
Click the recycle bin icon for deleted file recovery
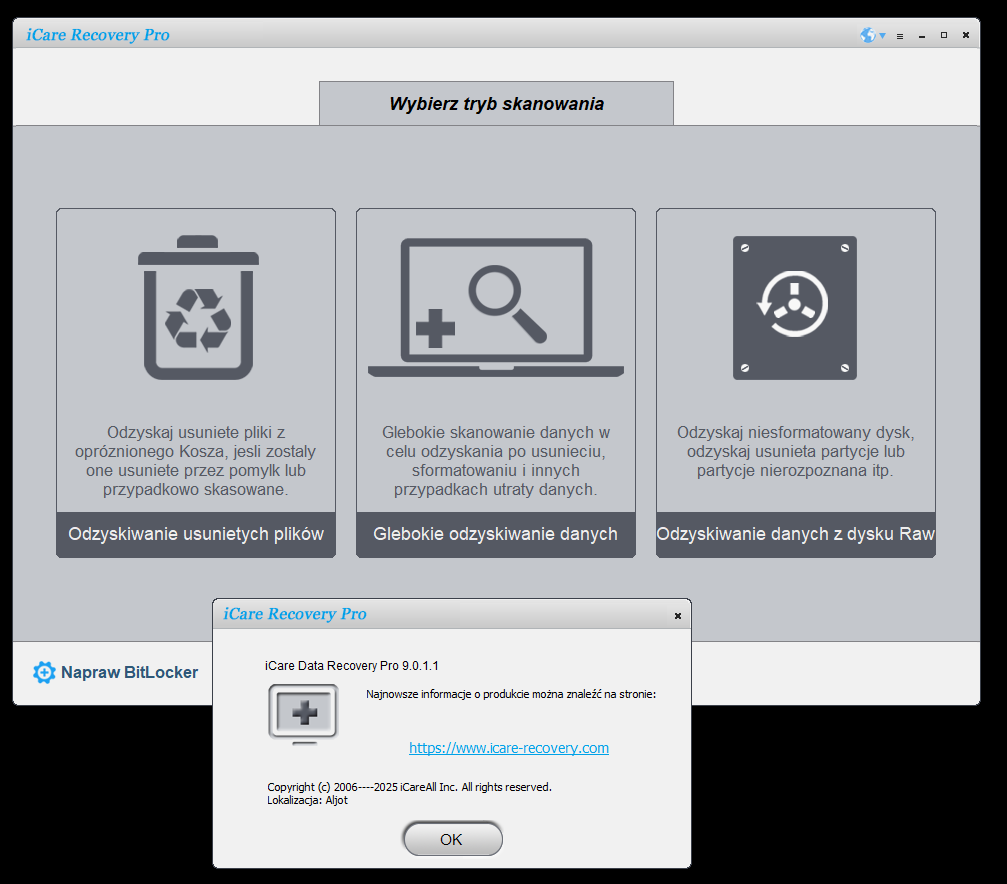198,307
